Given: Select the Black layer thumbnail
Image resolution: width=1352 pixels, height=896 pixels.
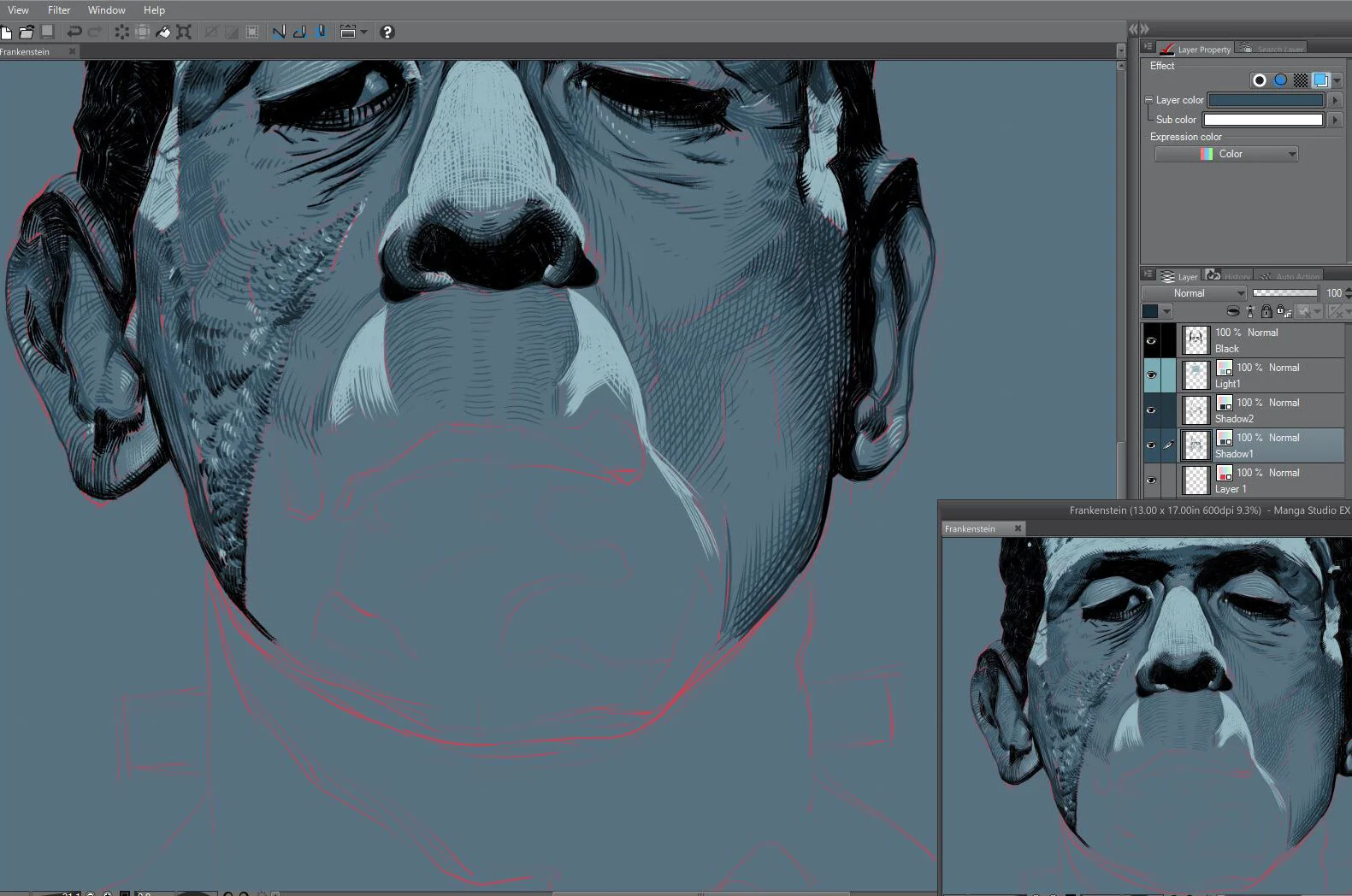Looking at the screenshot, I should coord(1196,340).
